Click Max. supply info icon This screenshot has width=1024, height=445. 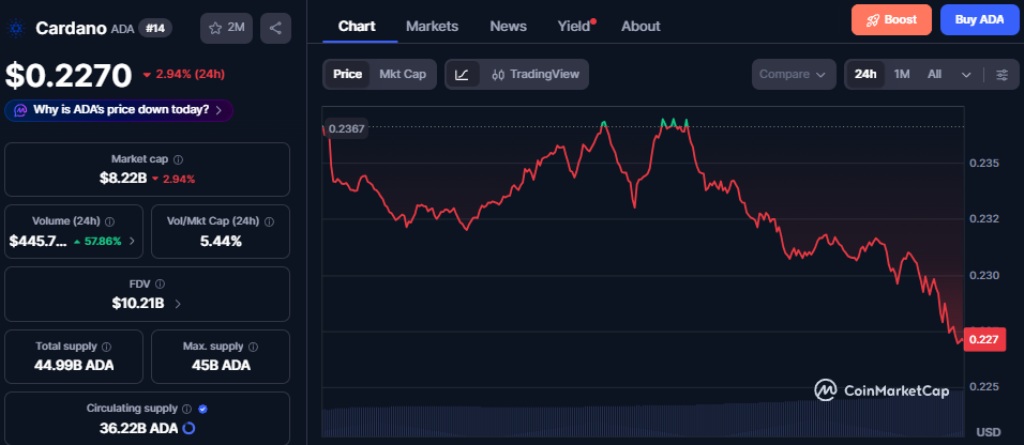tap(253, 347)
